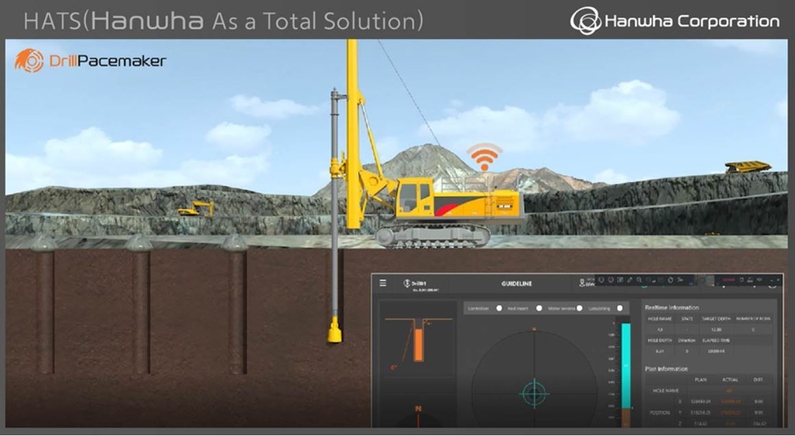Viewport: 795px width, 436px height.
Task: Click the brown lower section of depth bar
Action: (x=626, y=417)
